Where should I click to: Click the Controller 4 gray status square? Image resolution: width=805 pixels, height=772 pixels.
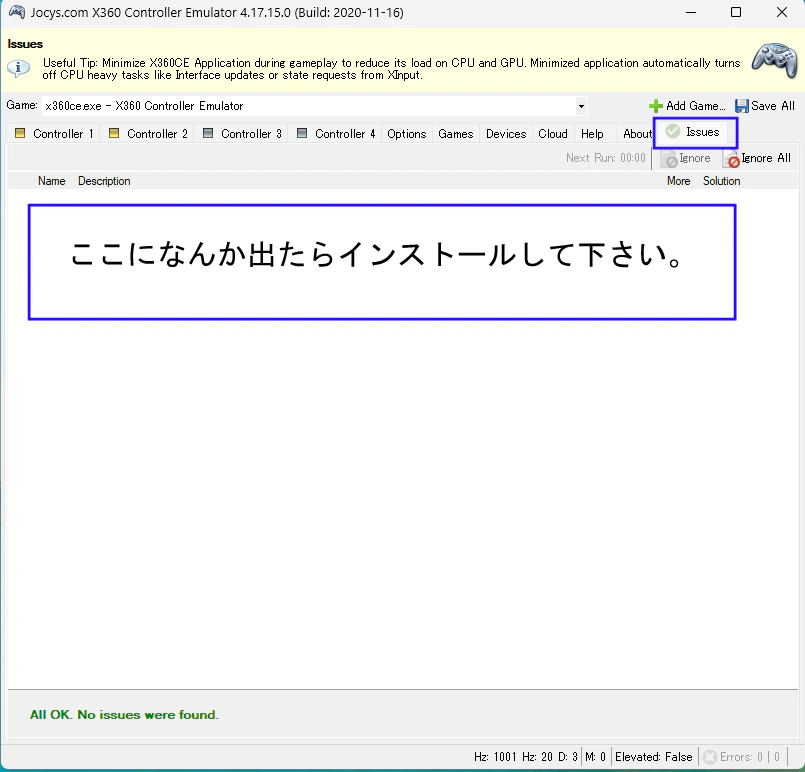[302, 133]
